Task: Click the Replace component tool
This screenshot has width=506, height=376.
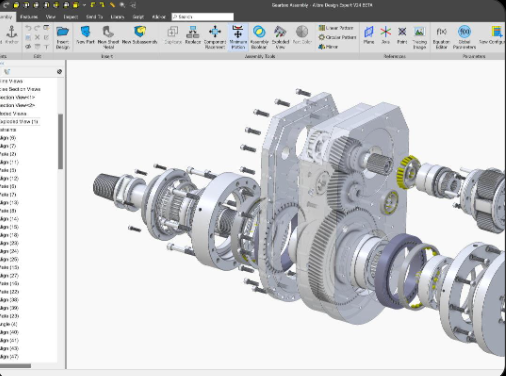Action: point(193,35)
